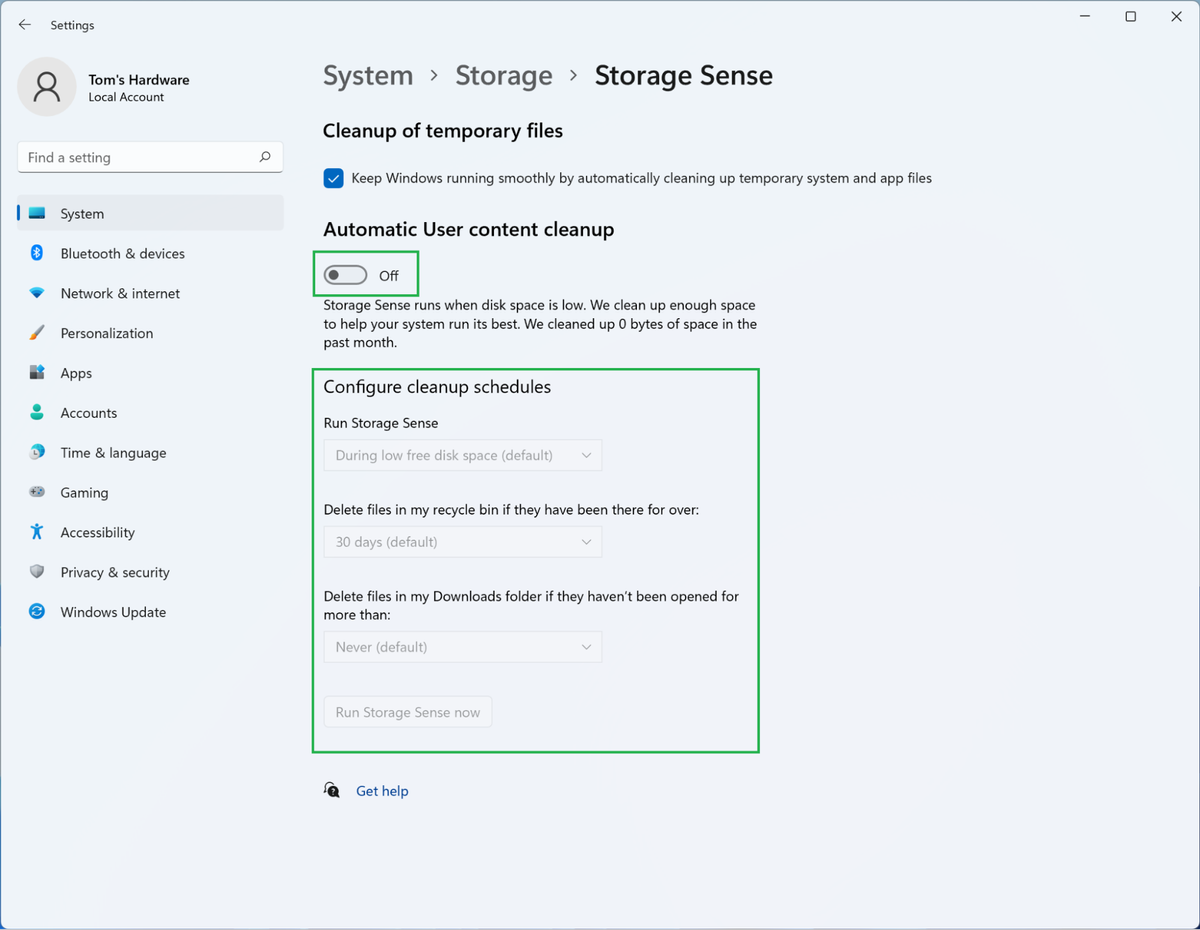Click System in the breadcrumb trail
This screenshot has height=930, width=1200.
point(368,75)
